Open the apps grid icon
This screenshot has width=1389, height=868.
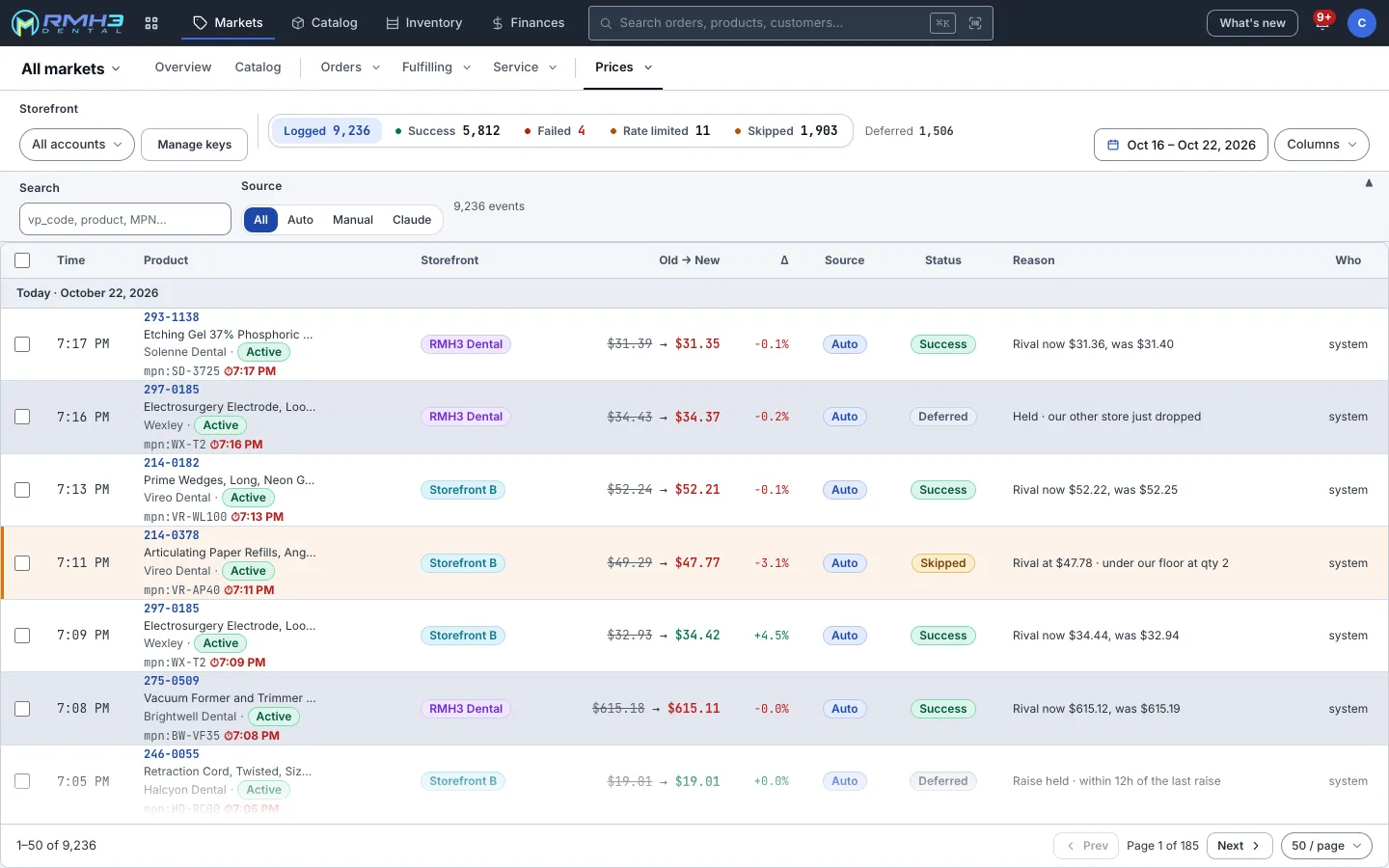[x=151, y=23]
